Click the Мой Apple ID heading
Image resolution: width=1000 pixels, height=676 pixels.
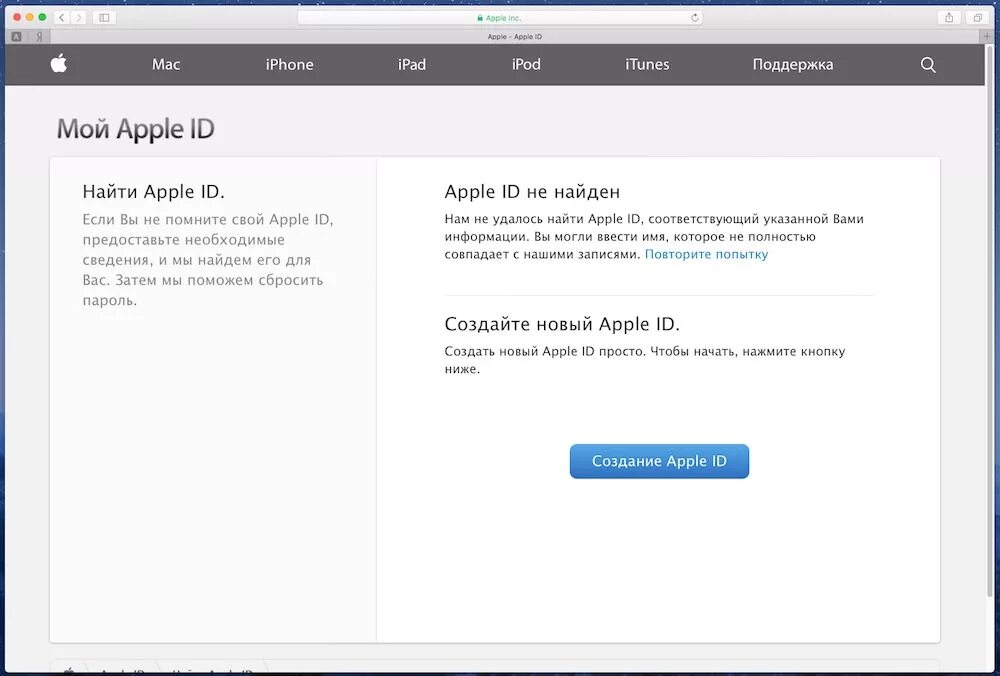coord(135,129)
